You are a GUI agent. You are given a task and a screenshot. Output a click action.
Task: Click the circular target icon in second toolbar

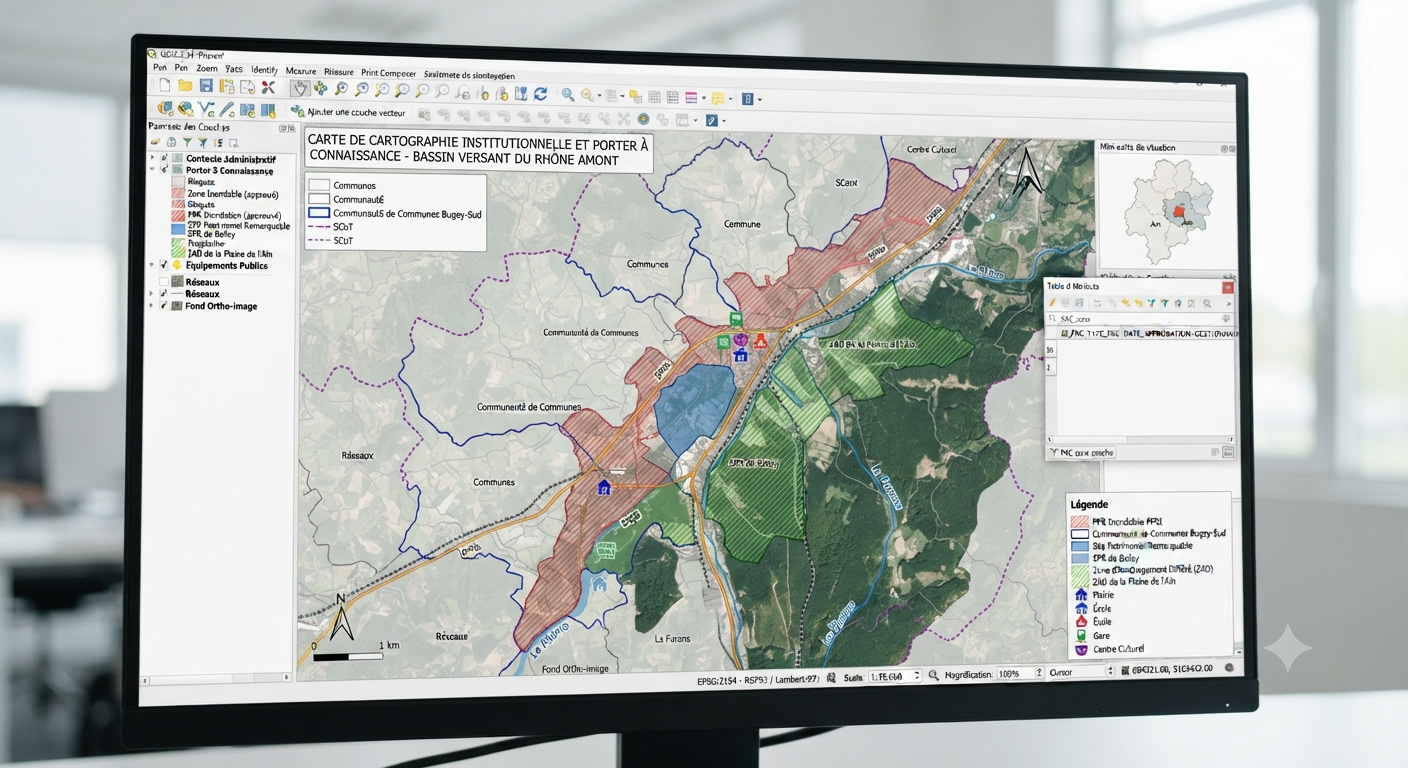[642, 119]
